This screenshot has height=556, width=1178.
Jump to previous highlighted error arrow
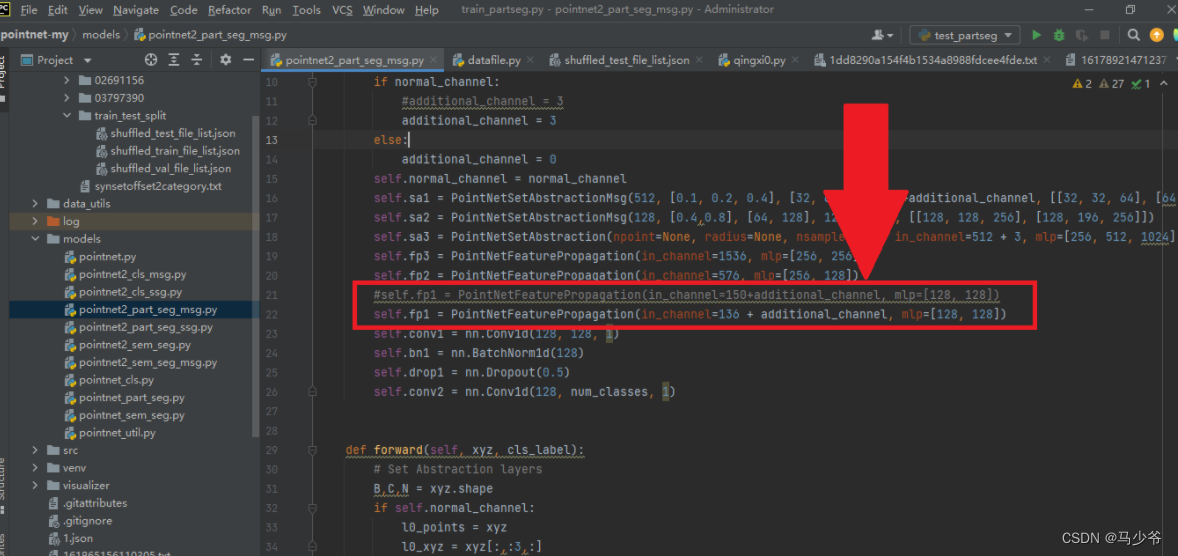coord(1164,83)
